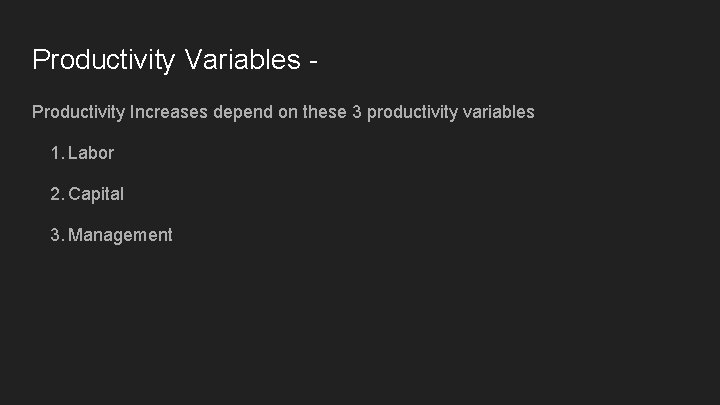Click the list number 2 before Capital
The height and width of the screenshot is (405, 720).
pos(56,194)
